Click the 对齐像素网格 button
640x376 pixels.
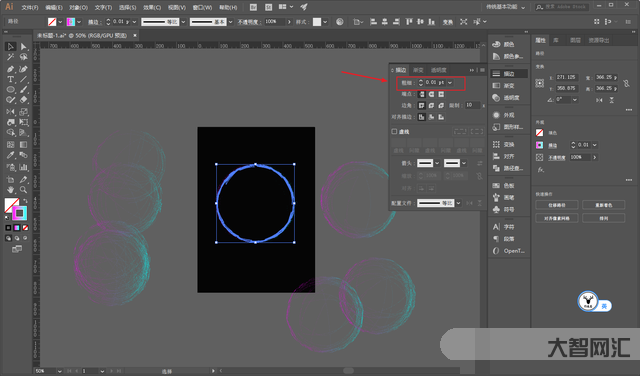557,218
